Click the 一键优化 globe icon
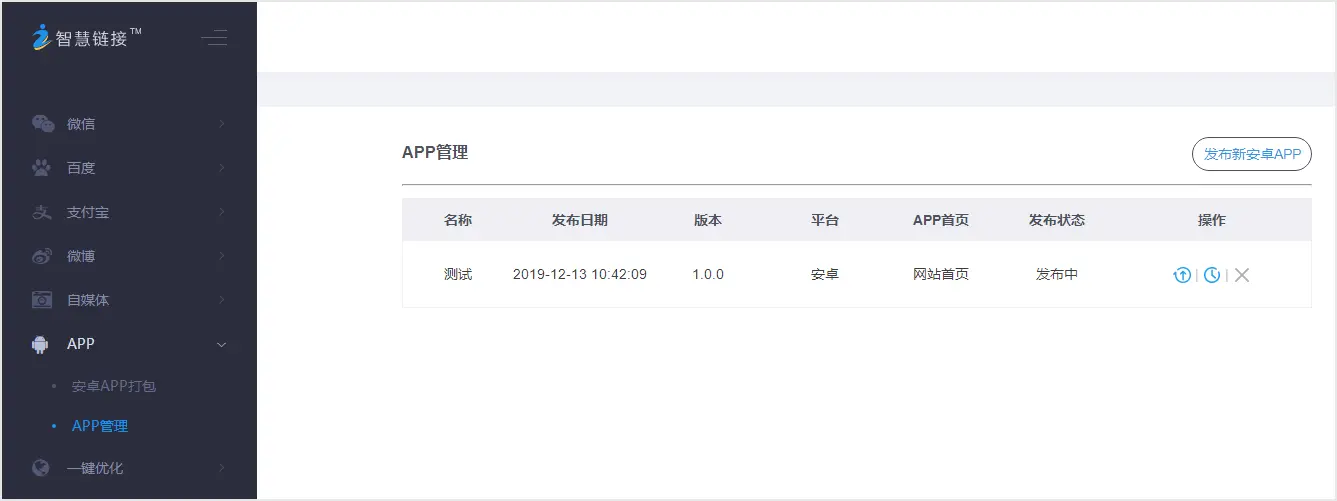1337x501 pixels. click(41, 468)
